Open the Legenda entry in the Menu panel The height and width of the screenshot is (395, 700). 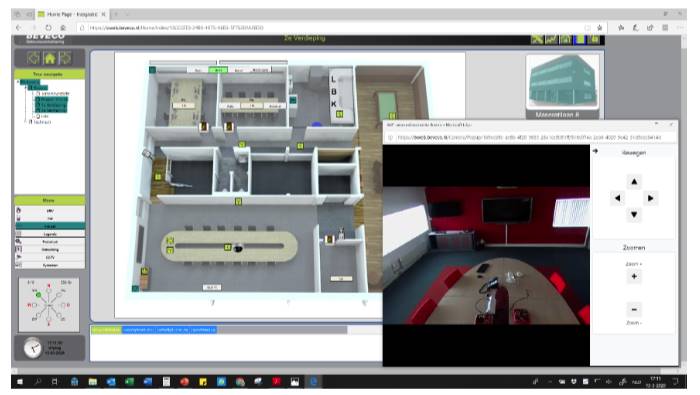tap(50, 234)
